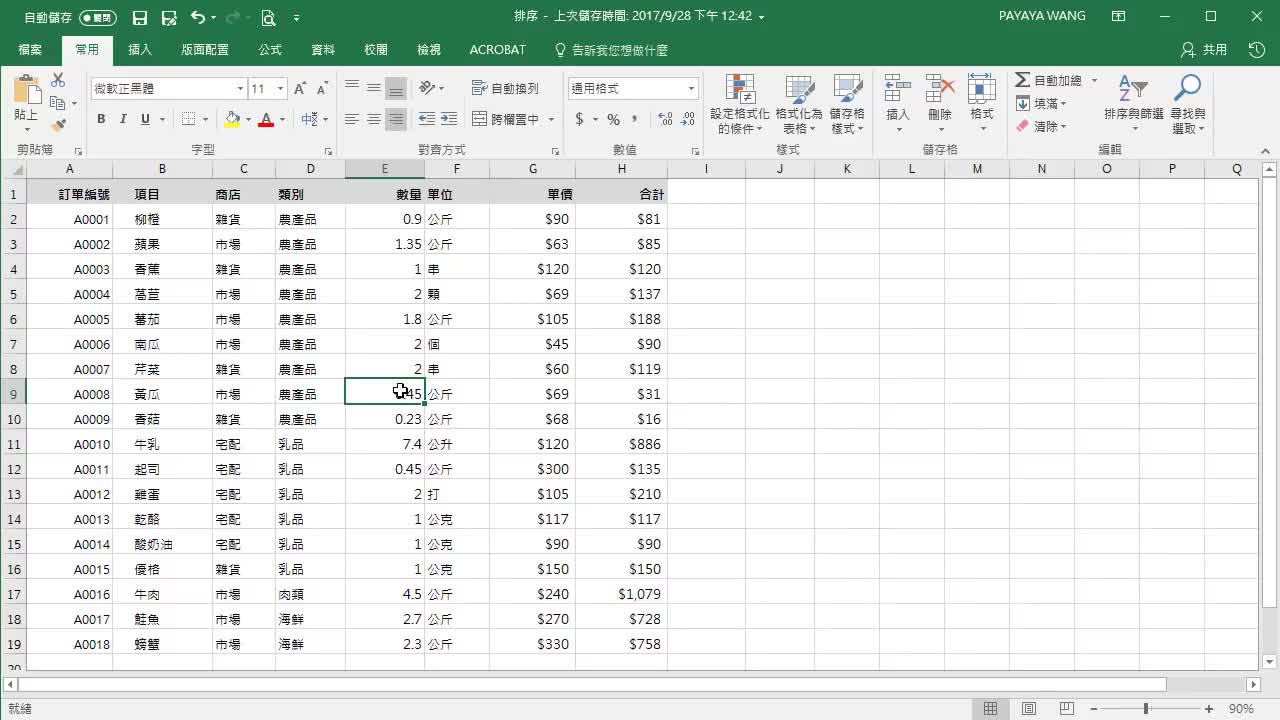Open the 跨欄置中 dropdown arrow
The image size is (1280, 720).
tap(551, 119)
